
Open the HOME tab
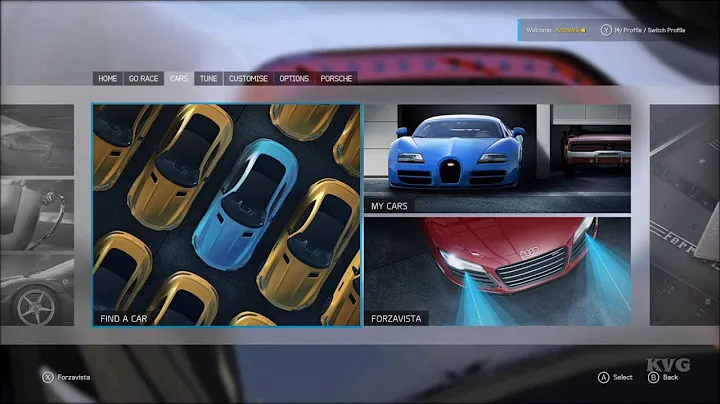point(108,78)
